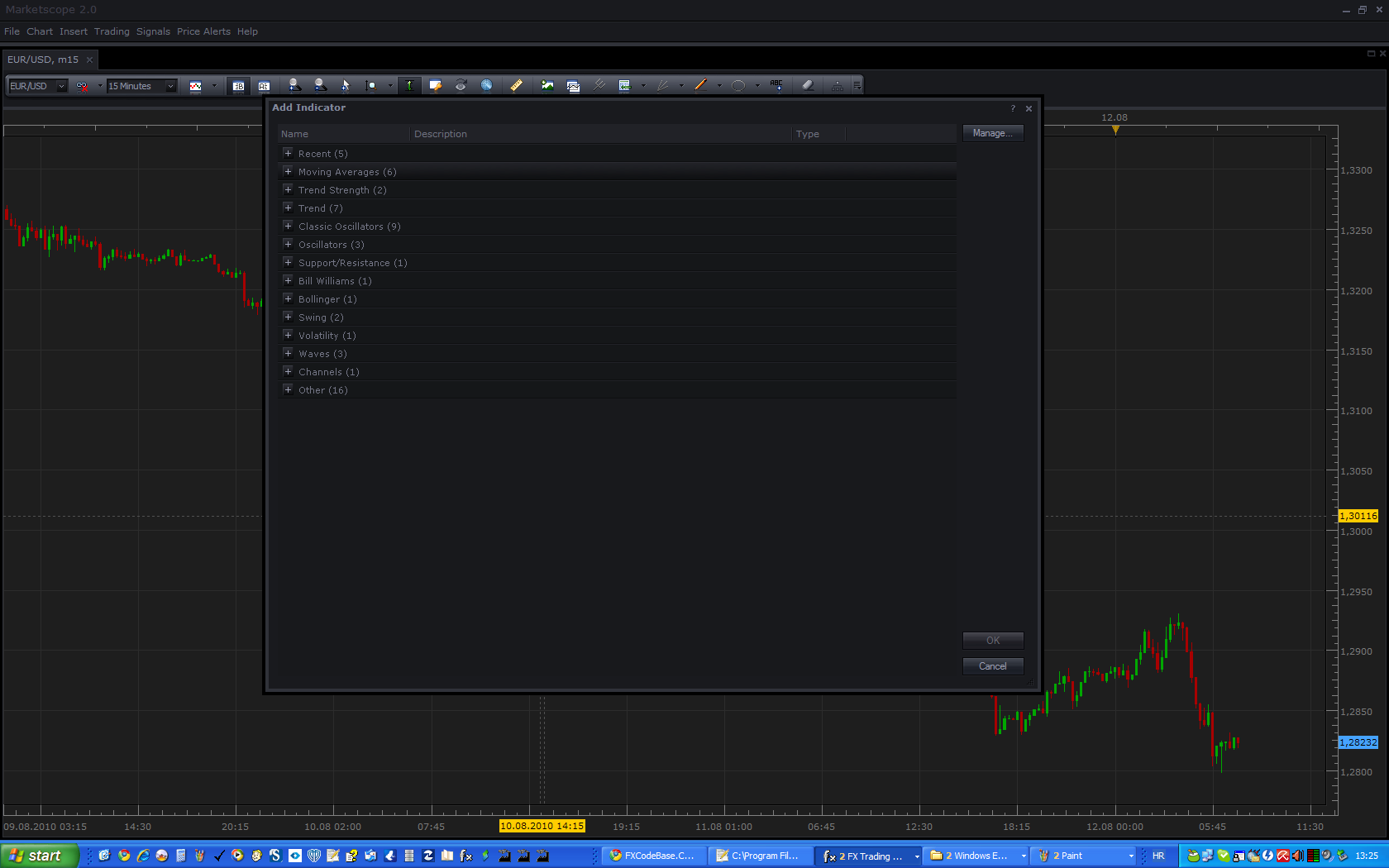The image size is (1389, 868).
Task: Expand the Volatility (1) group
Action: [x=288, y=335]
